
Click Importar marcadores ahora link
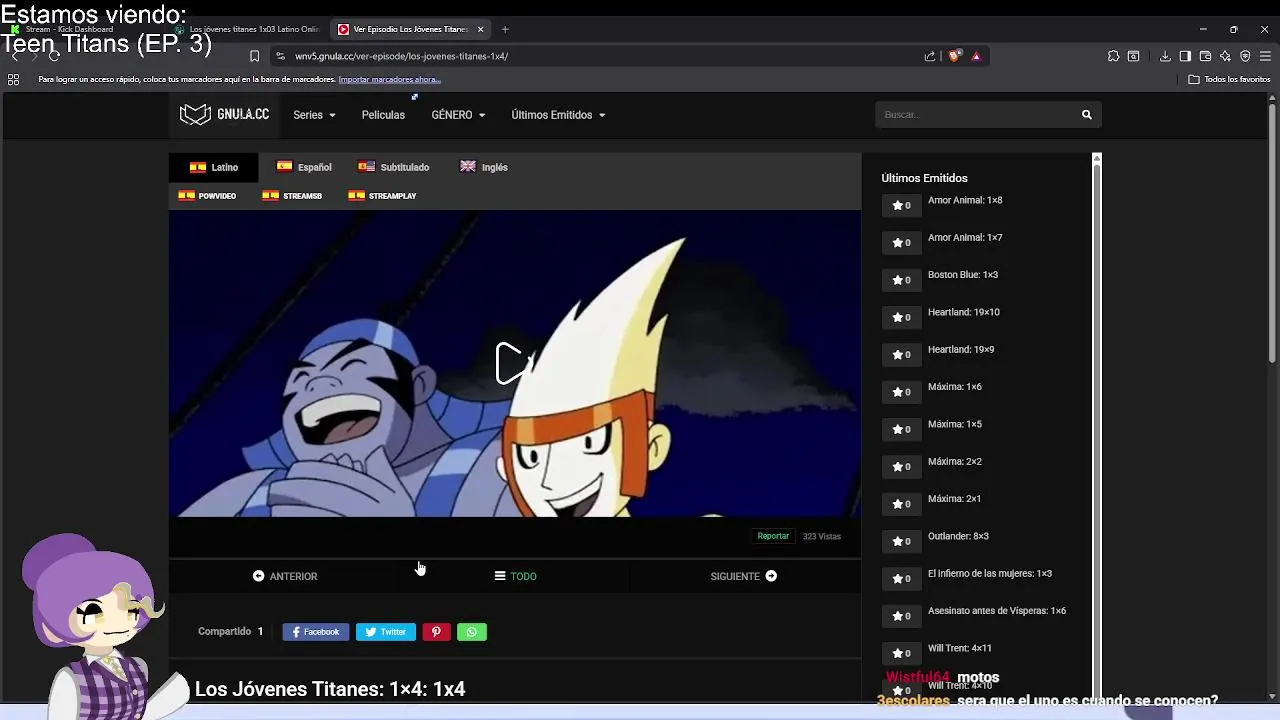pos(389,79)
